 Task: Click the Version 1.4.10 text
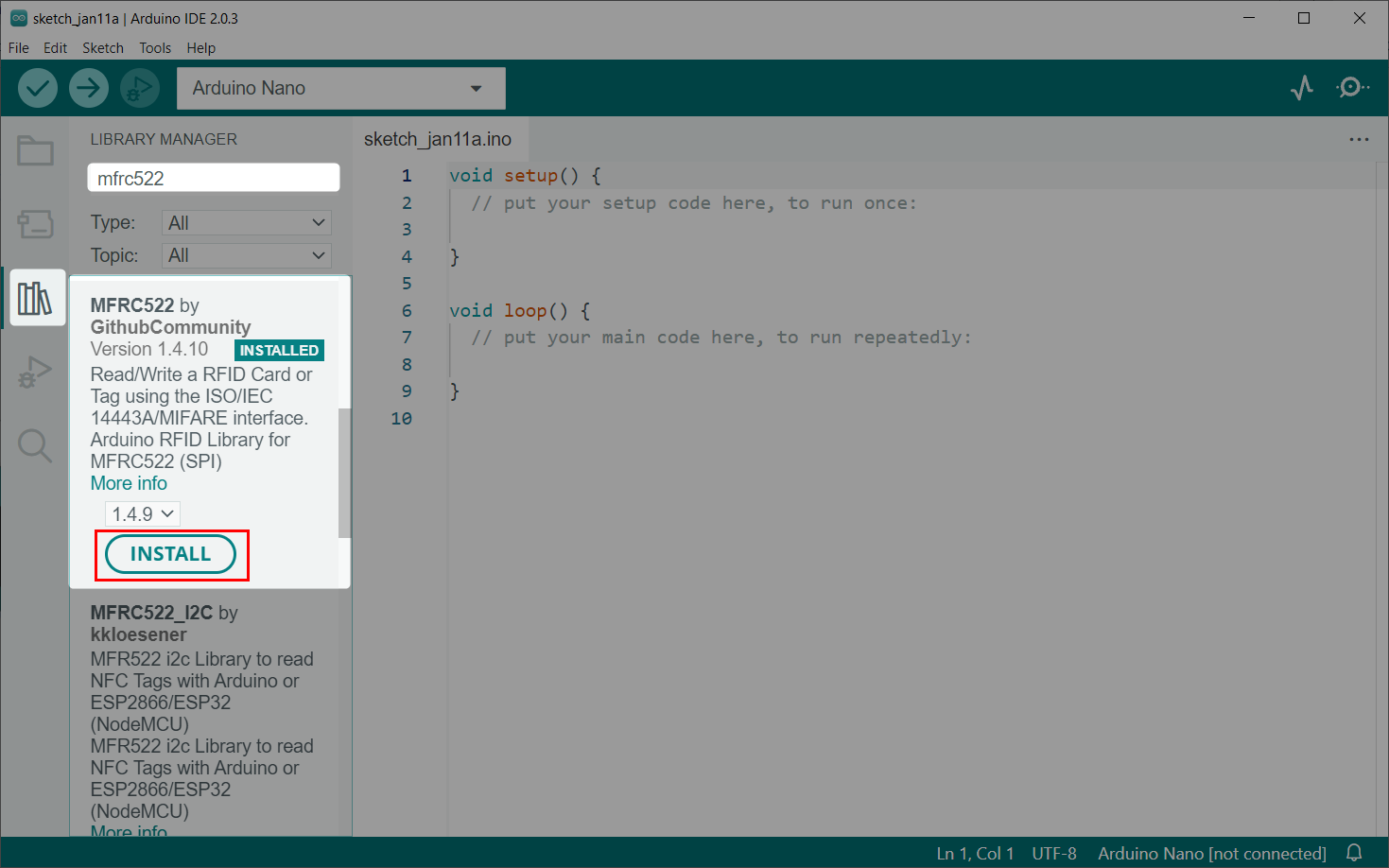click(x=149, y=349)
